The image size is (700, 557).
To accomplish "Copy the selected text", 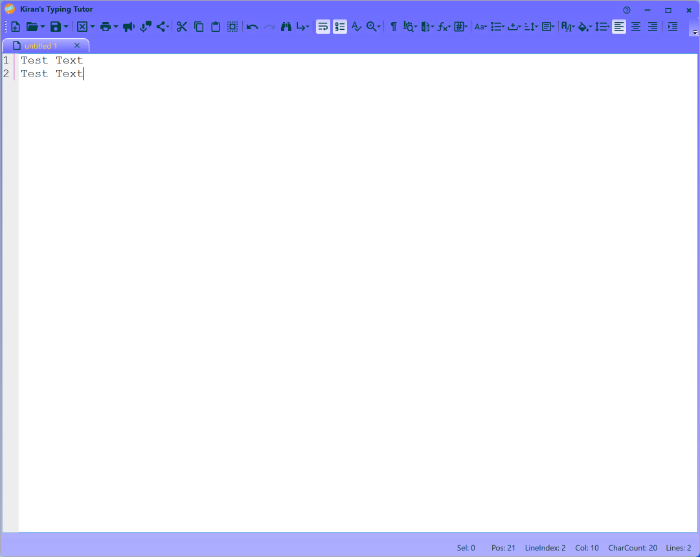I will [199, 27].
